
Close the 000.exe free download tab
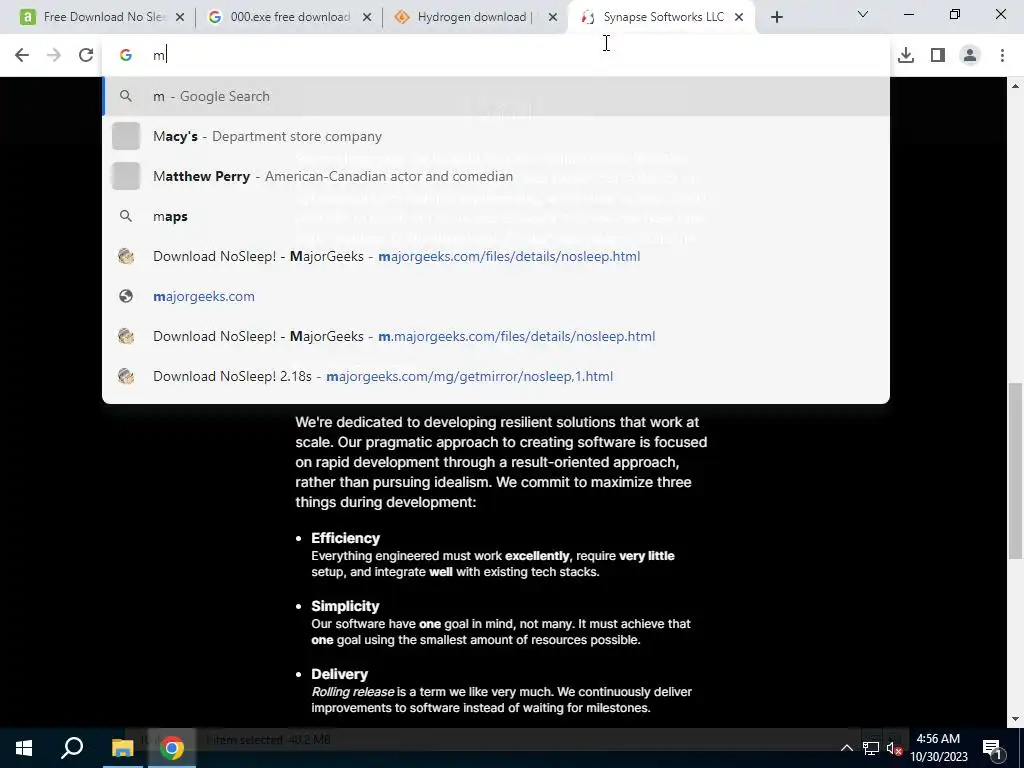367,18
